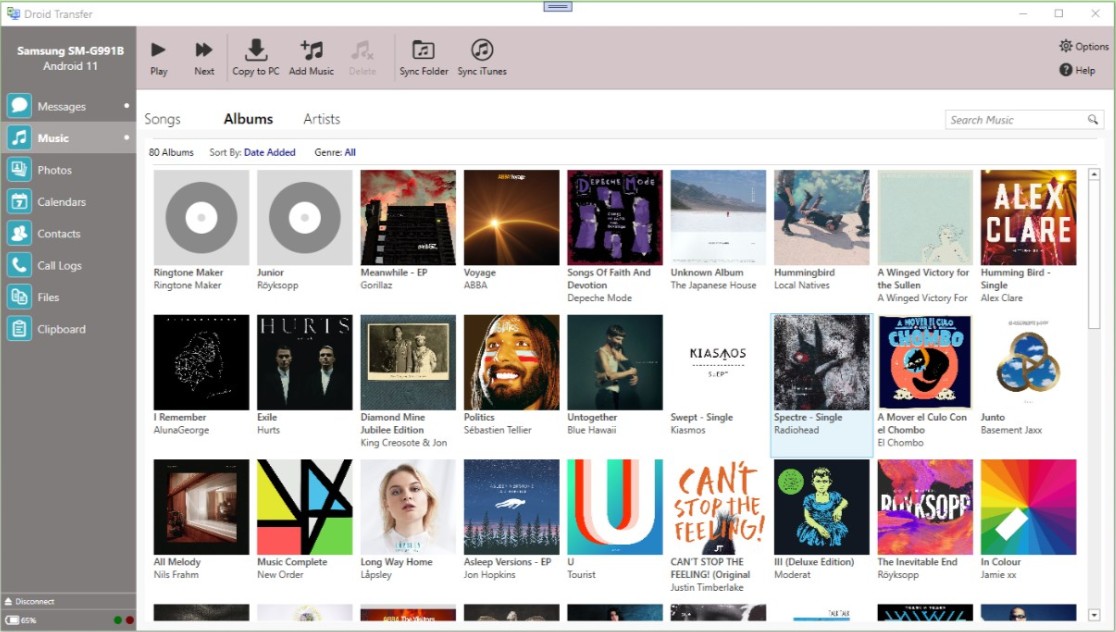Click scrollbar down arrow
Image resolution: width=1116 pixels, height=632 pixels.
[1095, 614]
